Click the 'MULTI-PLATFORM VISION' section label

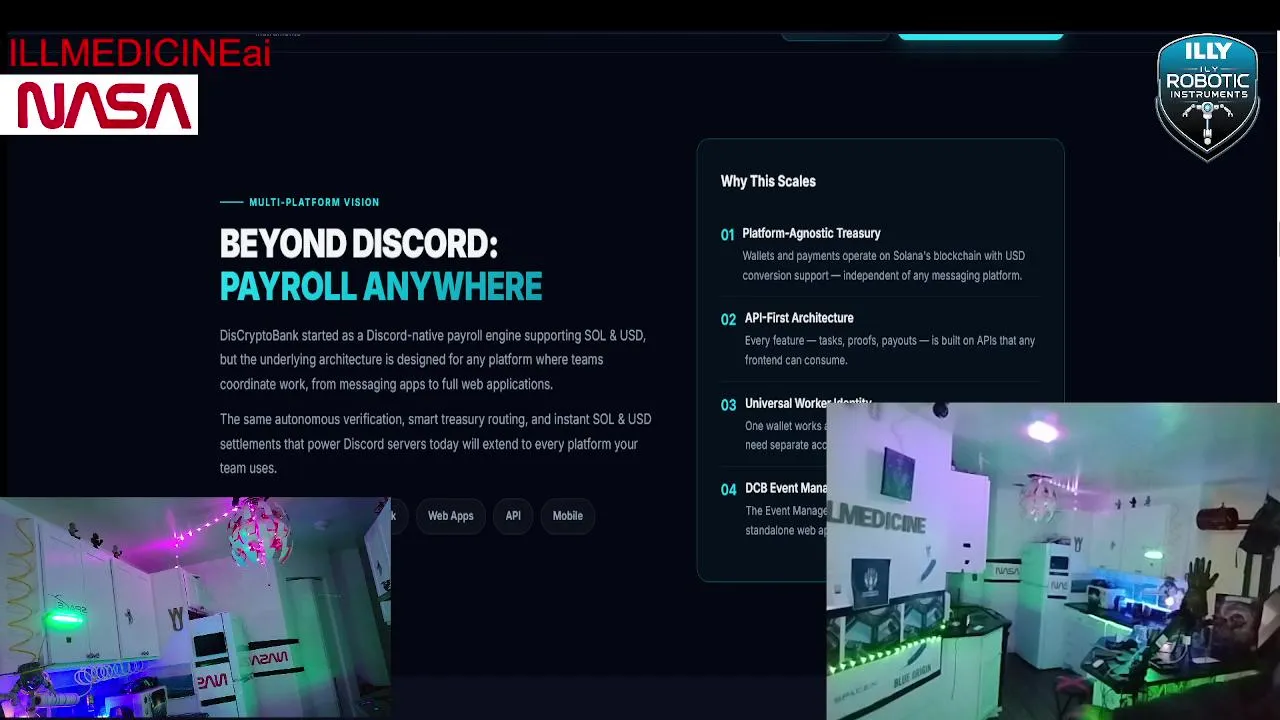pos(314,202)
